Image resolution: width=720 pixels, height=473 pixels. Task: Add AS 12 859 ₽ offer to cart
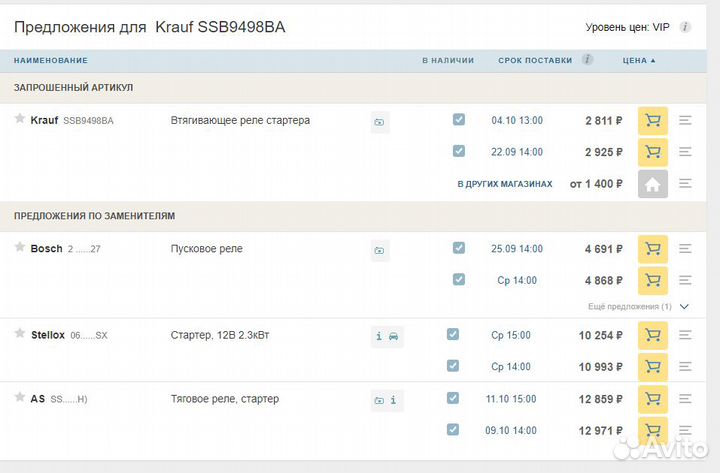[652, 399]
